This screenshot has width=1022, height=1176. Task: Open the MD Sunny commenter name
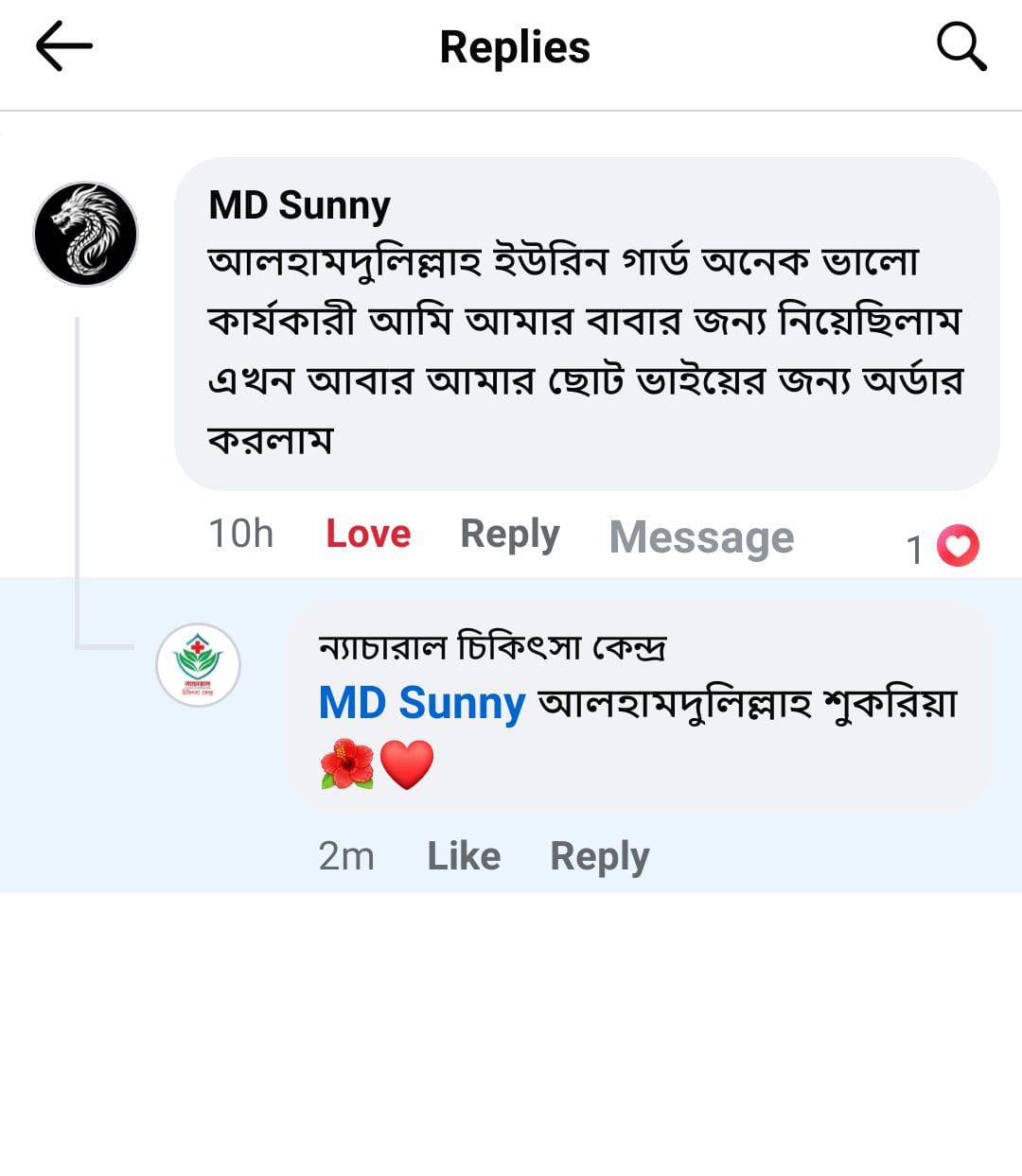click(x=299, y=205)
